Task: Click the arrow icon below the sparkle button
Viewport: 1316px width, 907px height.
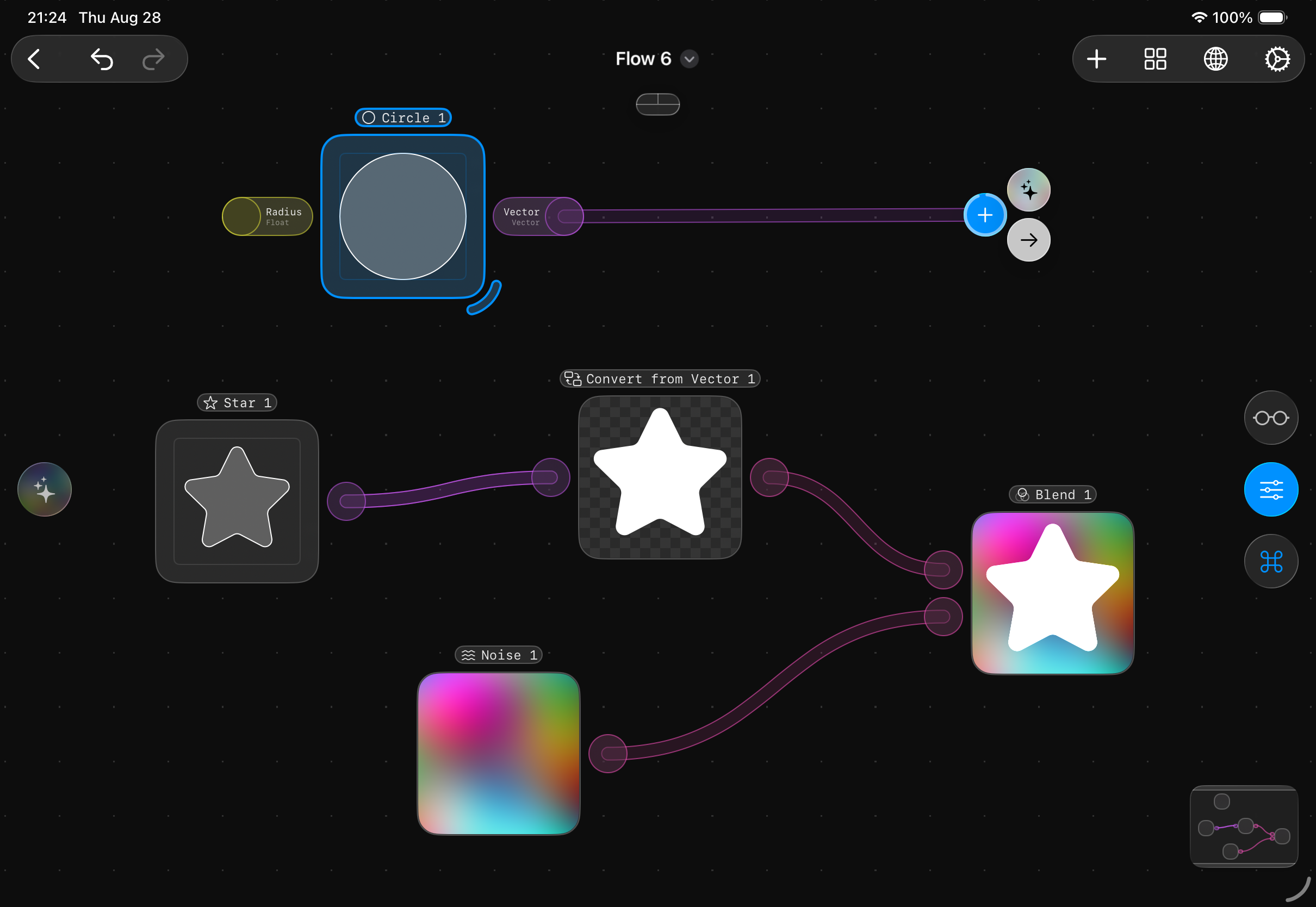Action: tap(1028, 240)
